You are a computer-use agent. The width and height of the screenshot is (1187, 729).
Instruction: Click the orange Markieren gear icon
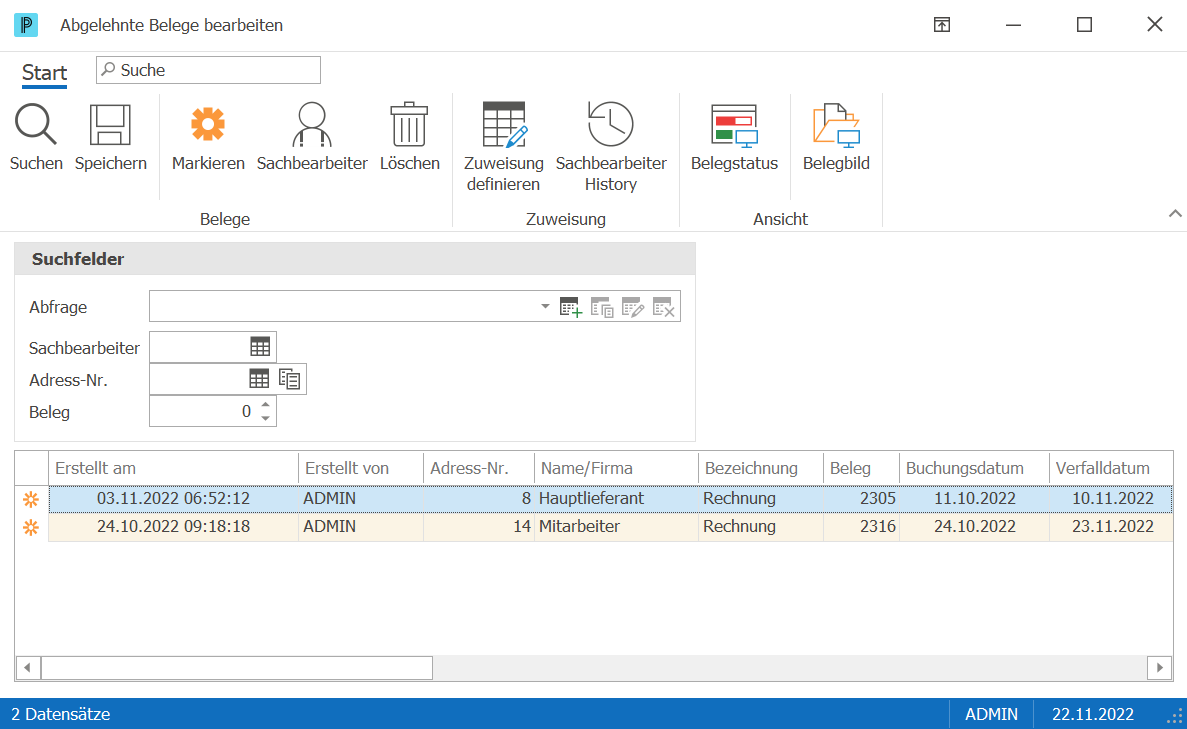point(208,124)
